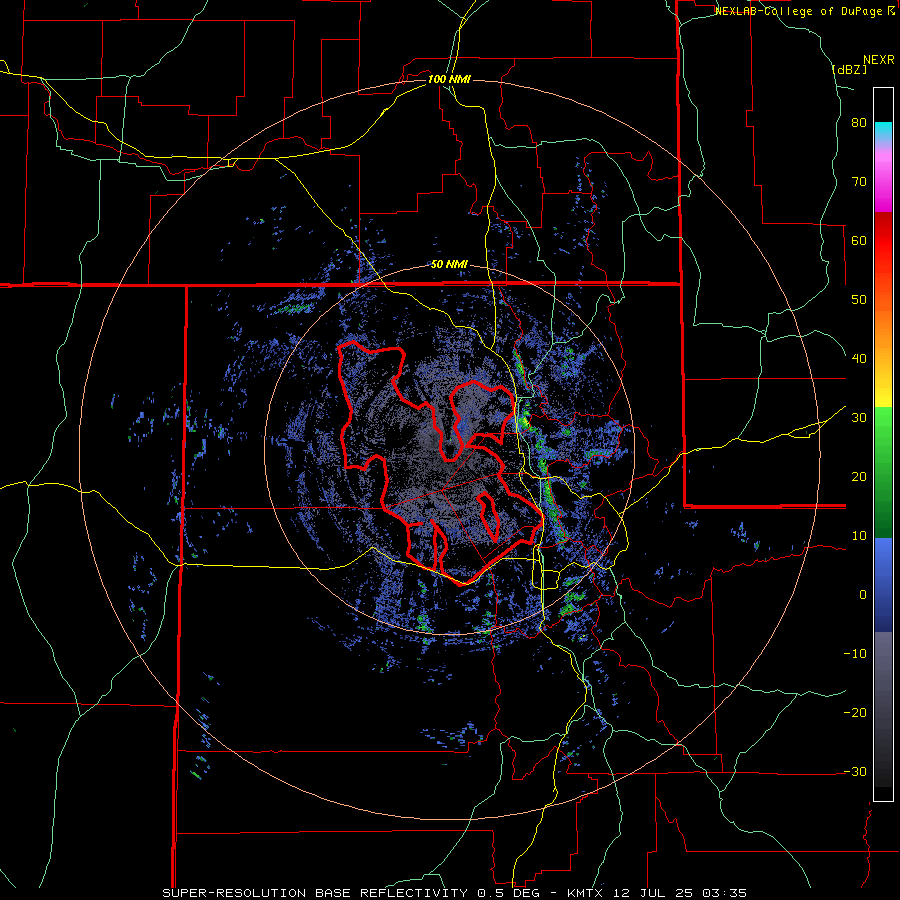Click the 40 value on dBZ scale

(859, 359)
